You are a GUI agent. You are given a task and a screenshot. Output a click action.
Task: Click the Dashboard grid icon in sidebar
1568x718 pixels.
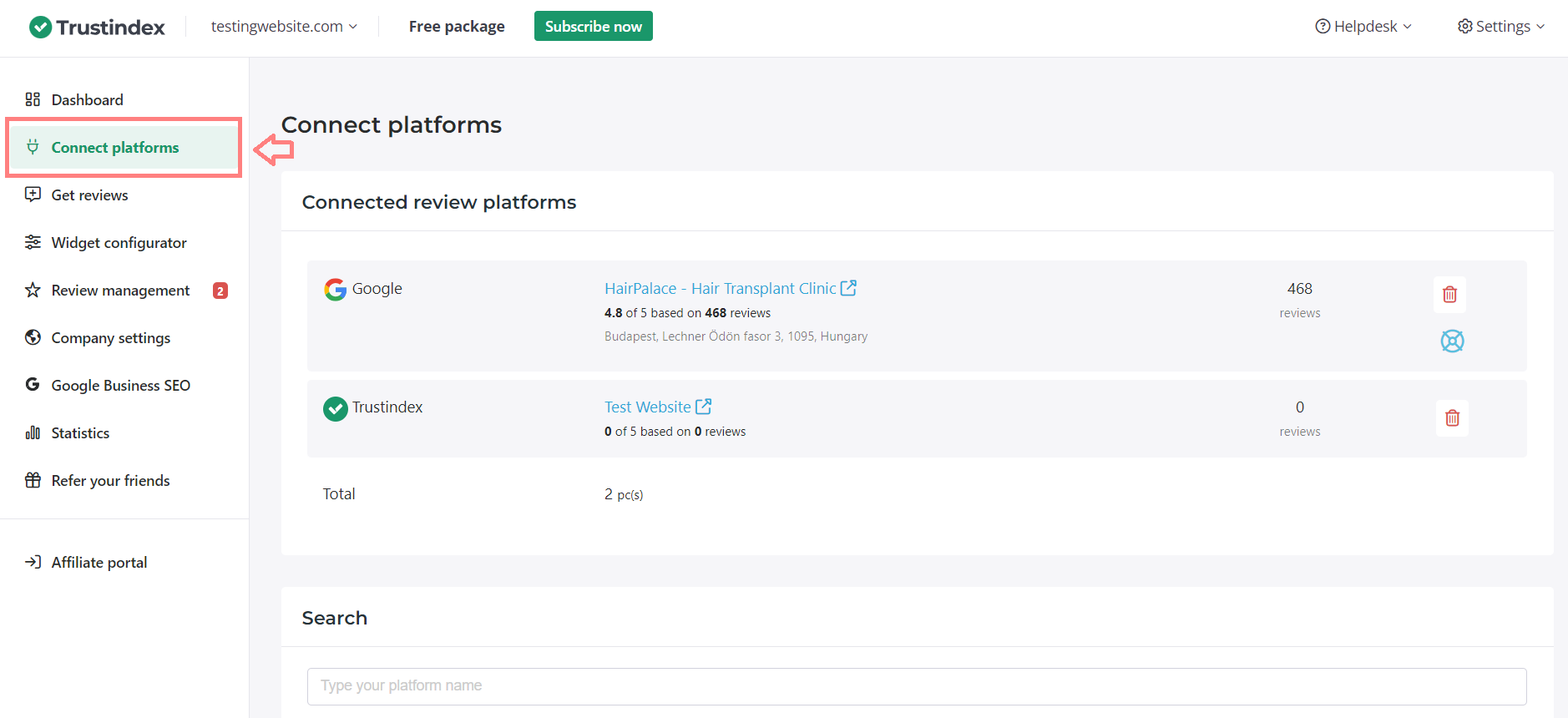point(33,99)
